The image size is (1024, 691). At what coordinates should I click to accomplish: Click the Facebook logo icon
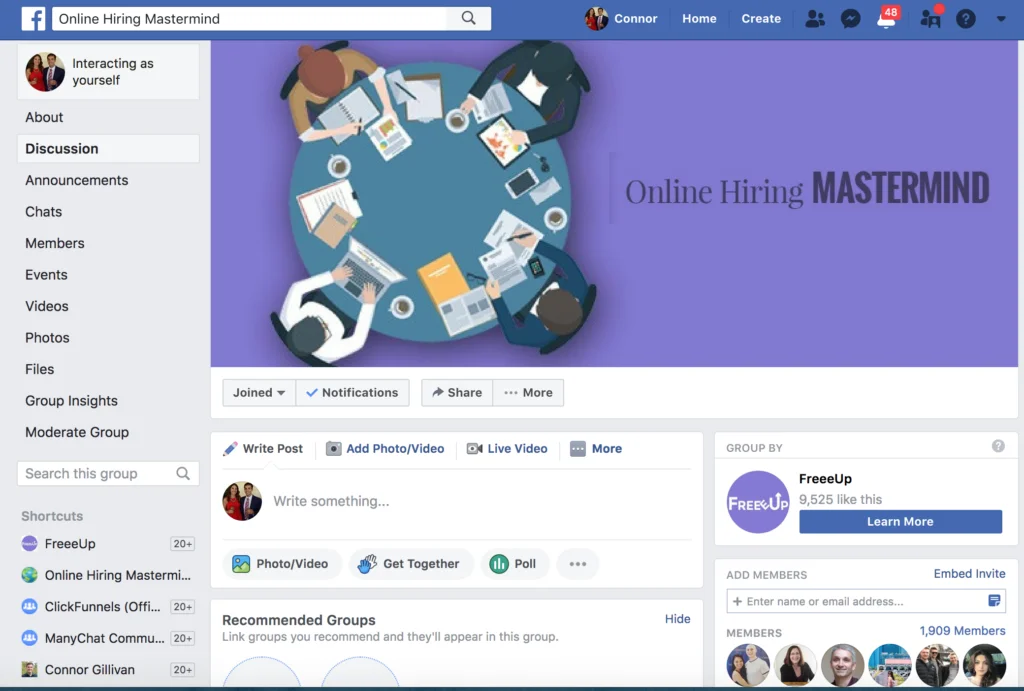click(33, 18)
